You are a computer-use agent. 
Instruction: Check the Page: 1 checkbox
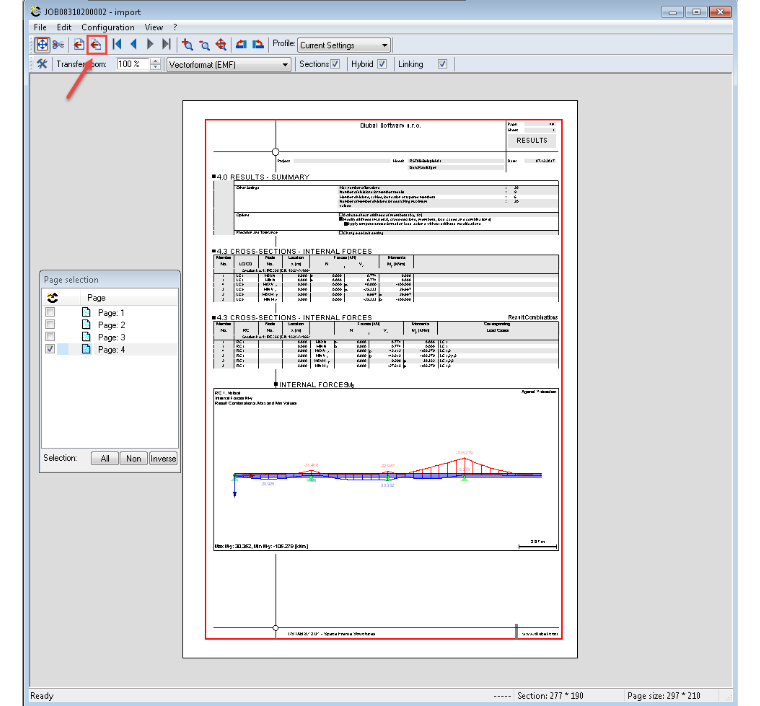click(50, 312)
